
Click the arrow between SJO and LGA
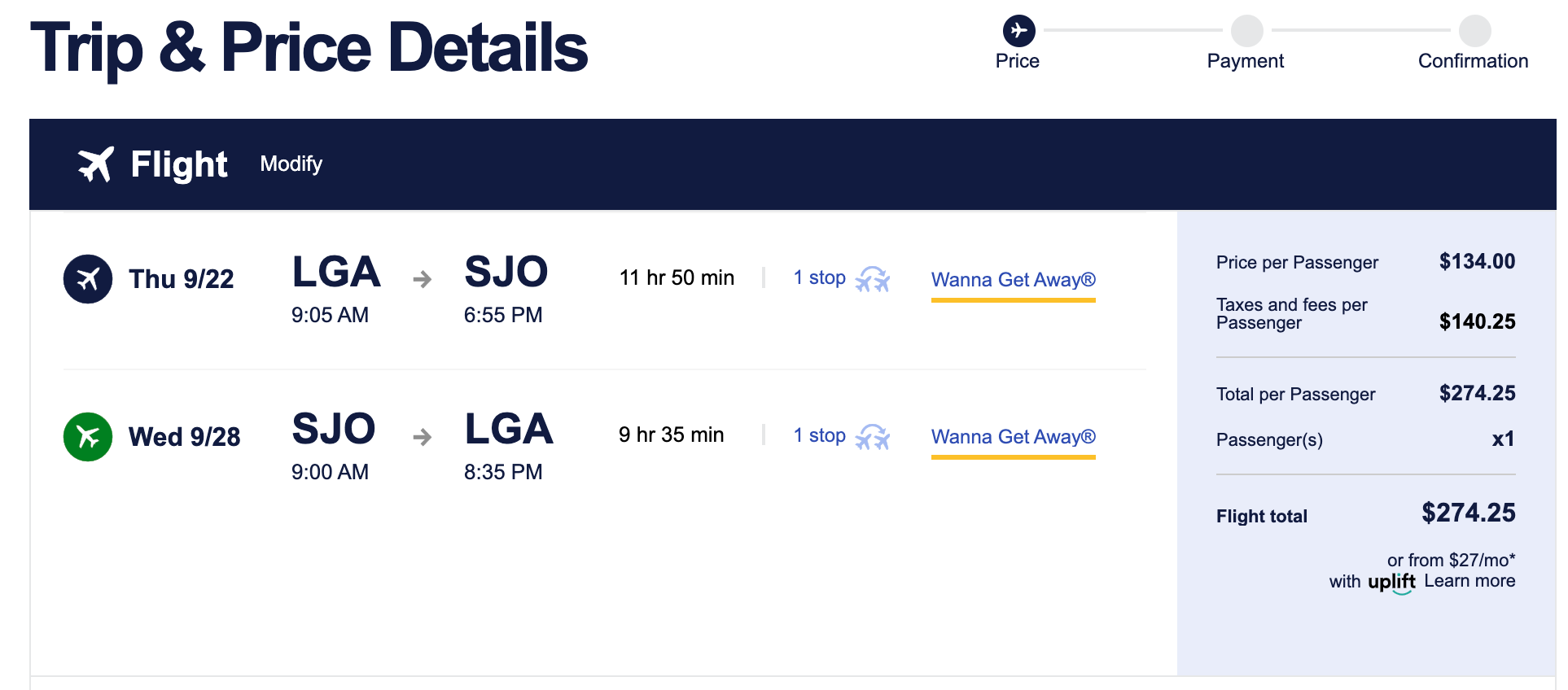pos(422,438)
